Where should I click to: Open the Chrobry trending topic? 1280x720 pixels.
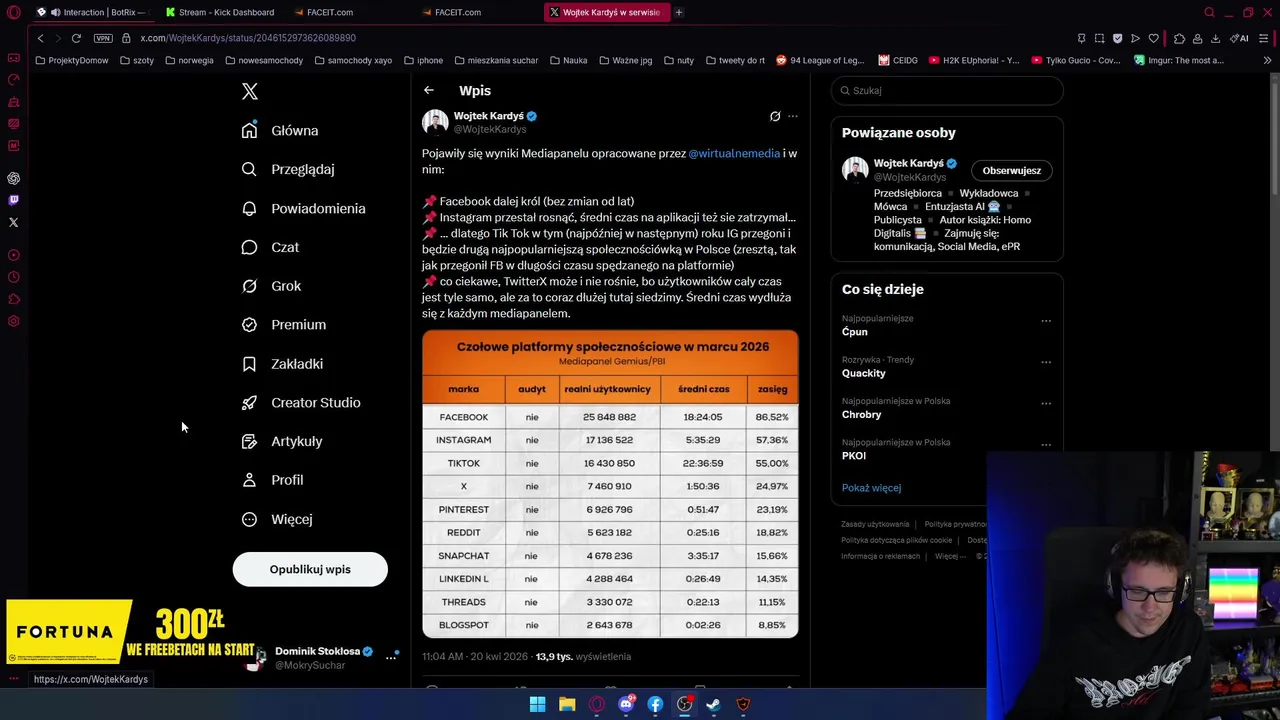coord(861,414)
